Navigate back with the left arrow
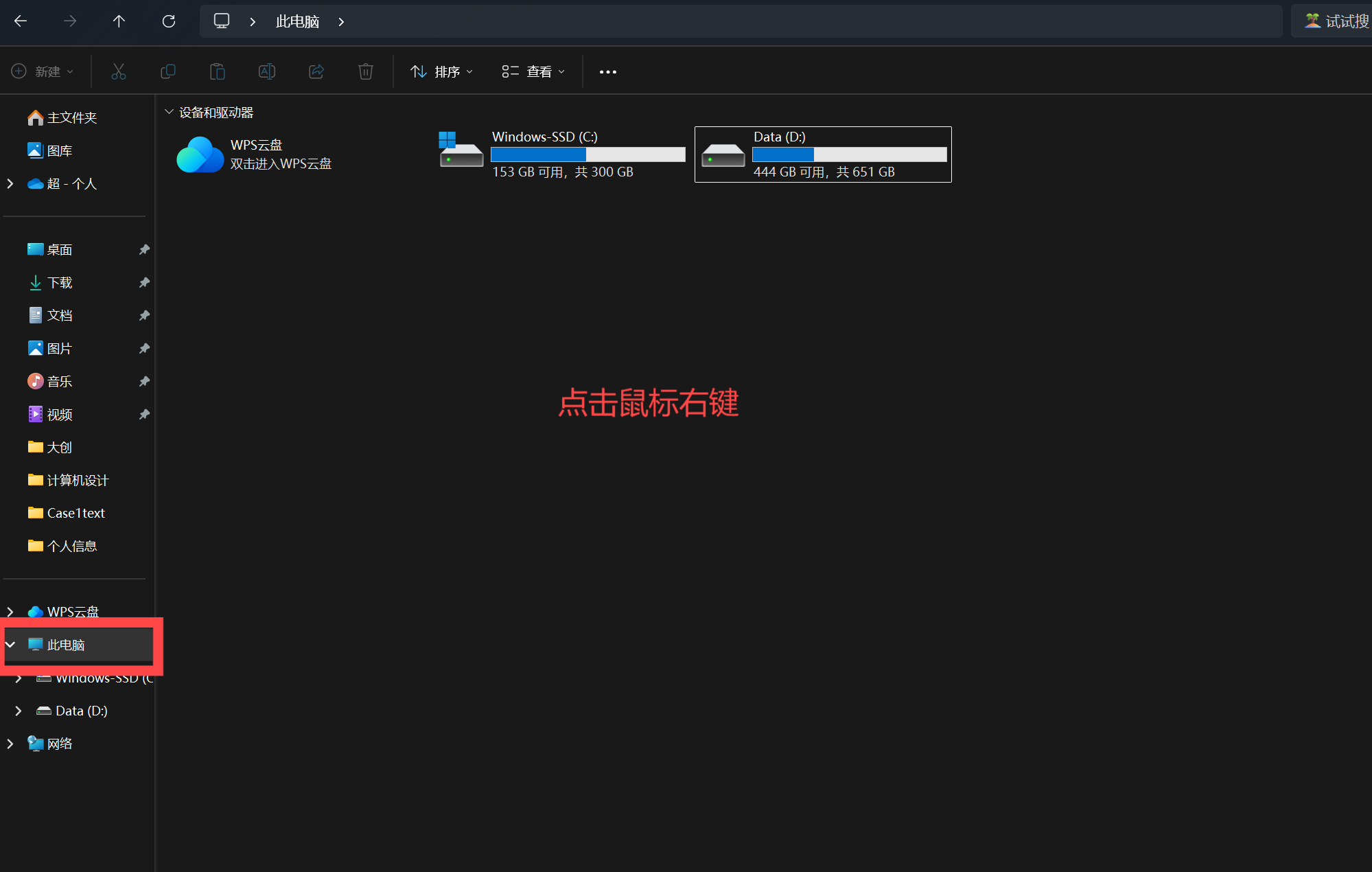 point(21,21)
